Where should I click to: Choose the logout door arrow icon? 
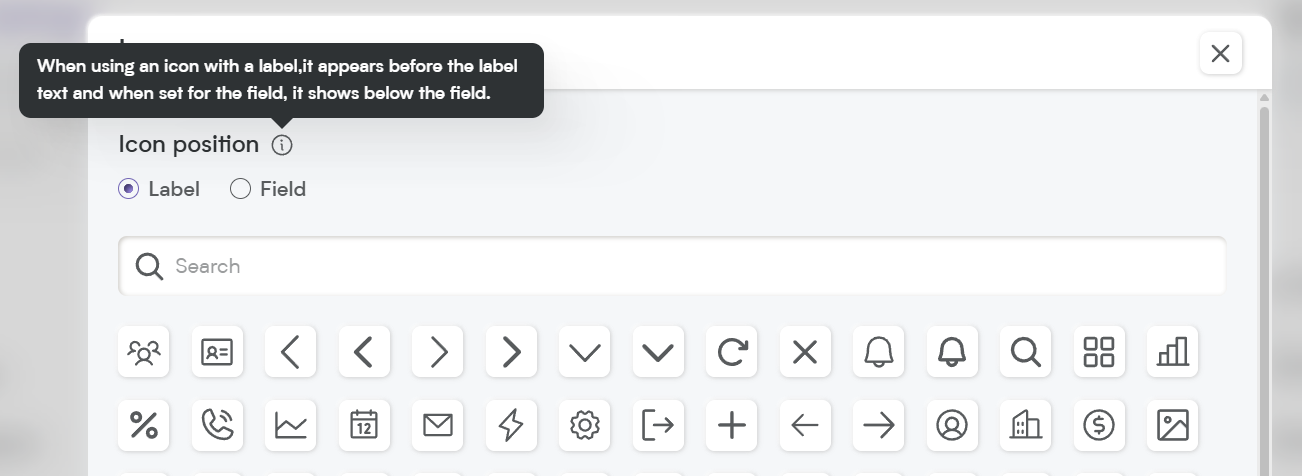click(658, 425)
